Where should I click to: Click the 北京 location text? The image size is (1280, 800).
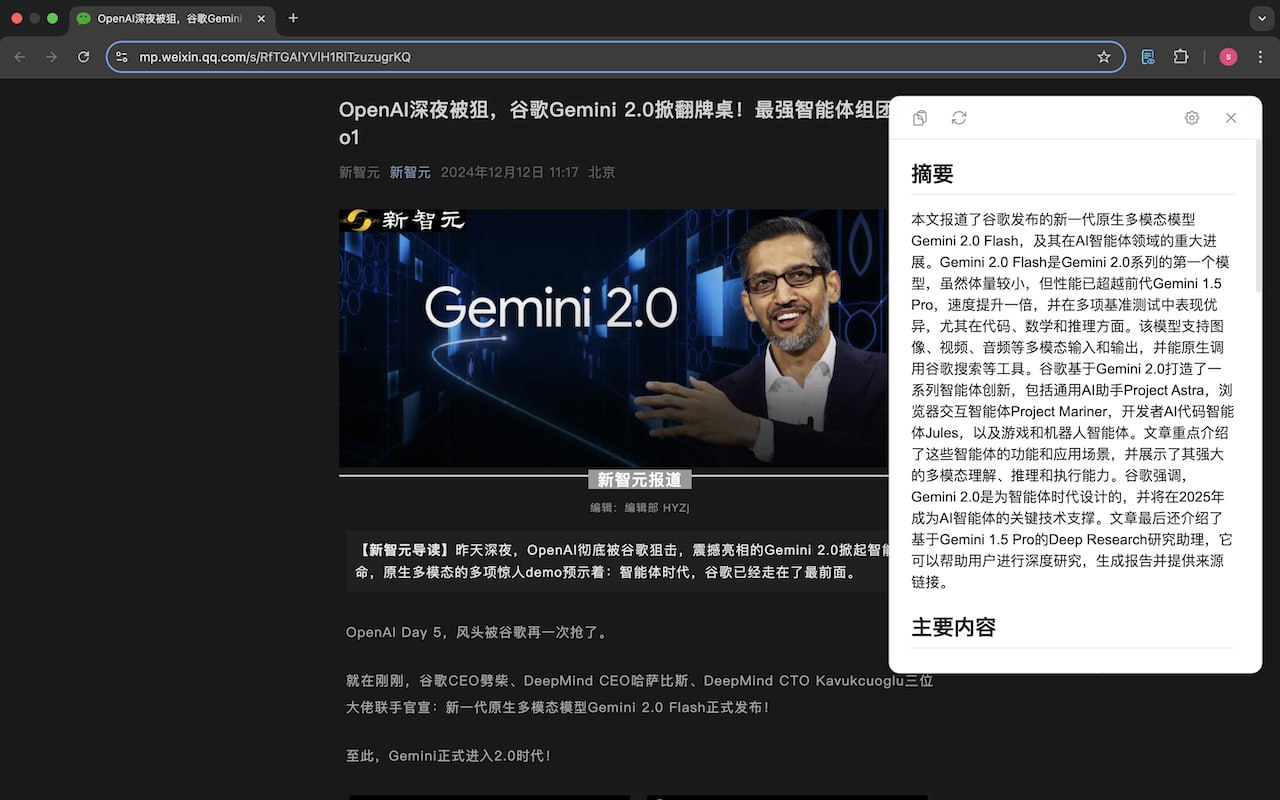[602, 172]
